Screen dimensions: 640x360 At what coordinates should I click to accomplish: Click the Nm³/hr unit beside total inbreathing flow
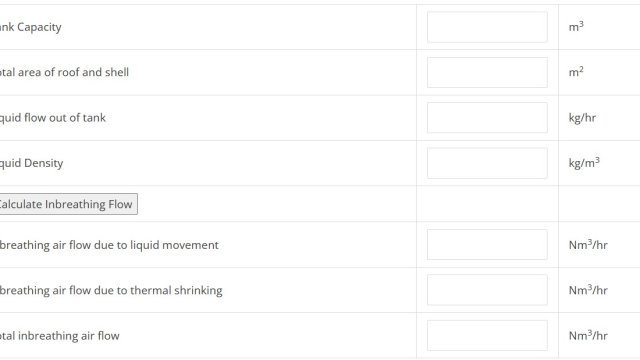click(x=588, y=335)
